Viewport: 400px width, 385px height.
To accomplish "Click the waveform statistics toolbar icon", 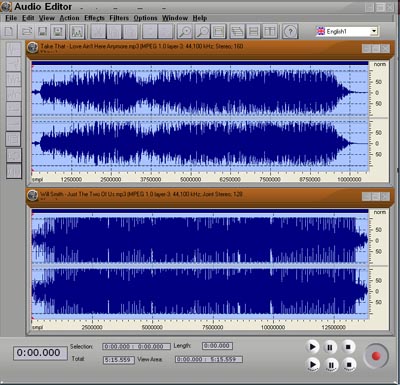I will coord(77,32).
